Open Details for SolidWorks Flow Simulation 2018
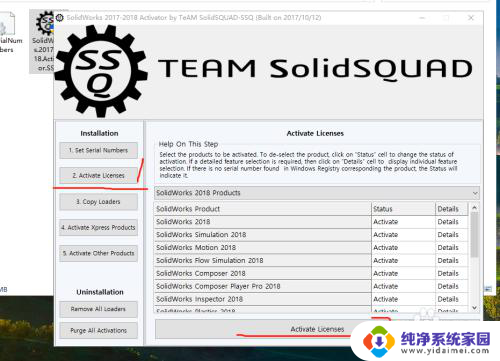This screenshot has width=500, height=361. coord(451,260)
